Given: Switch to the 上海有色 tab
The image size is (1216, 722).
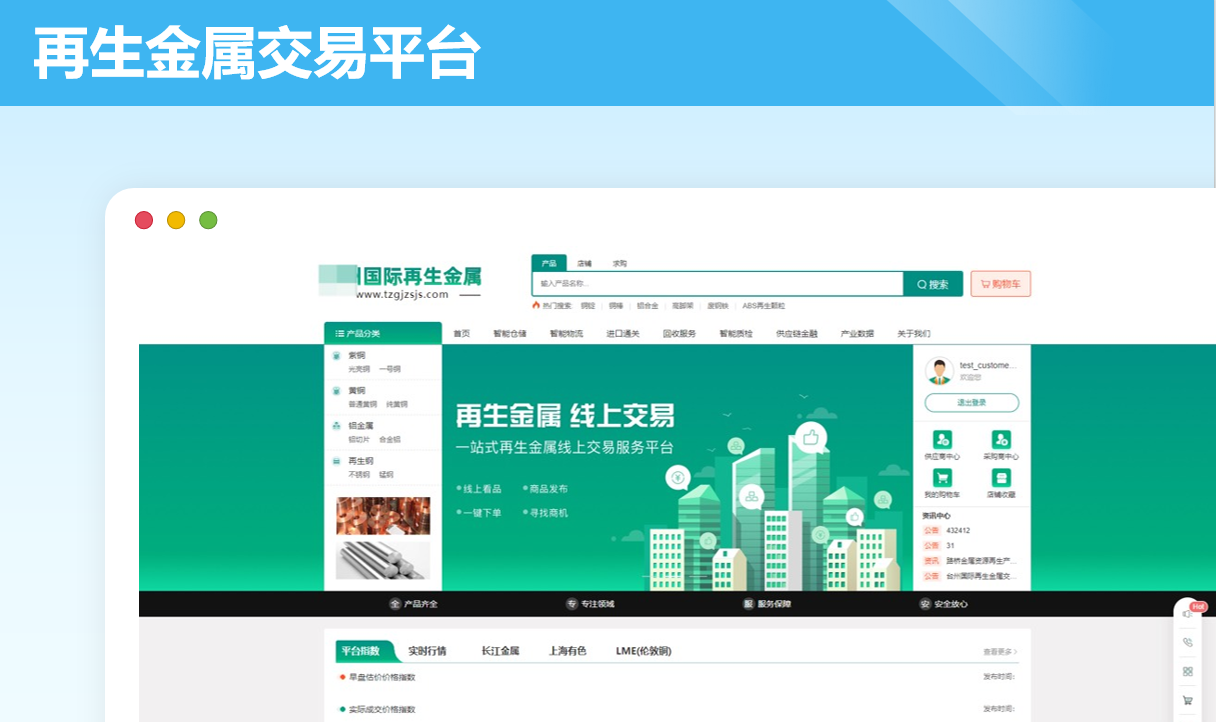Looking at the screenshot, I should pos(567,651).
